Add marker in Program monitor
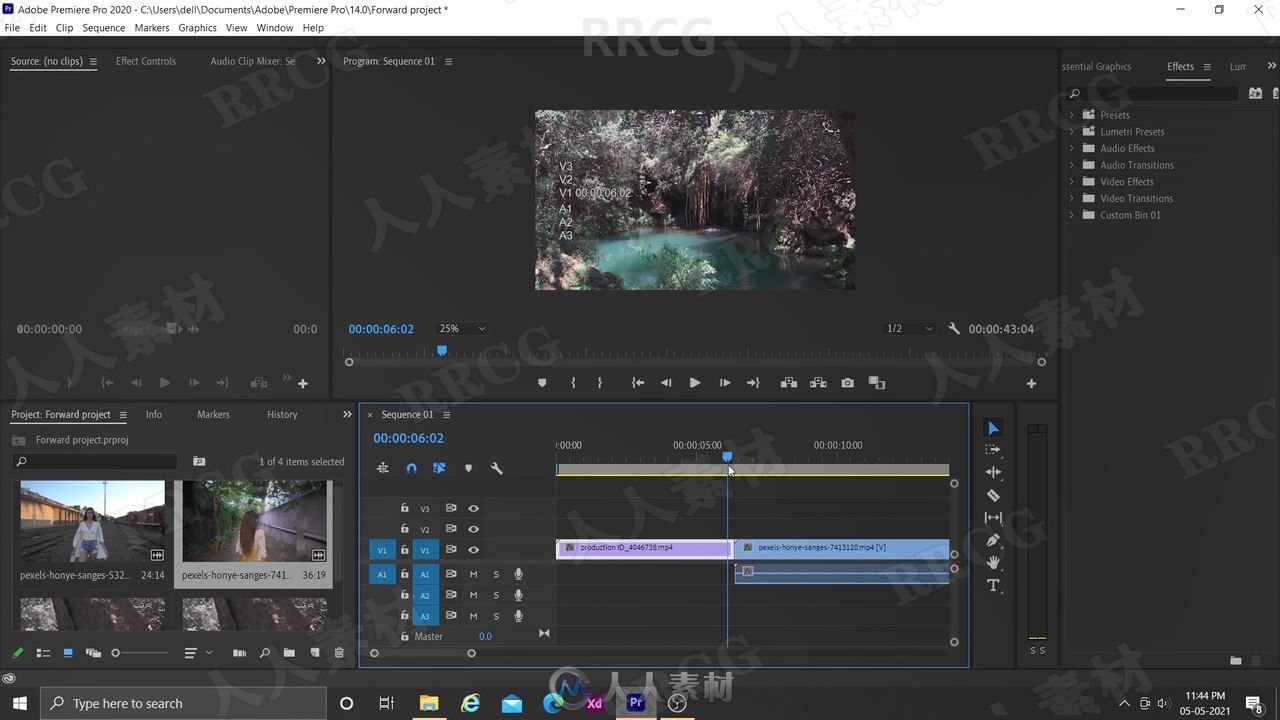 542,383
